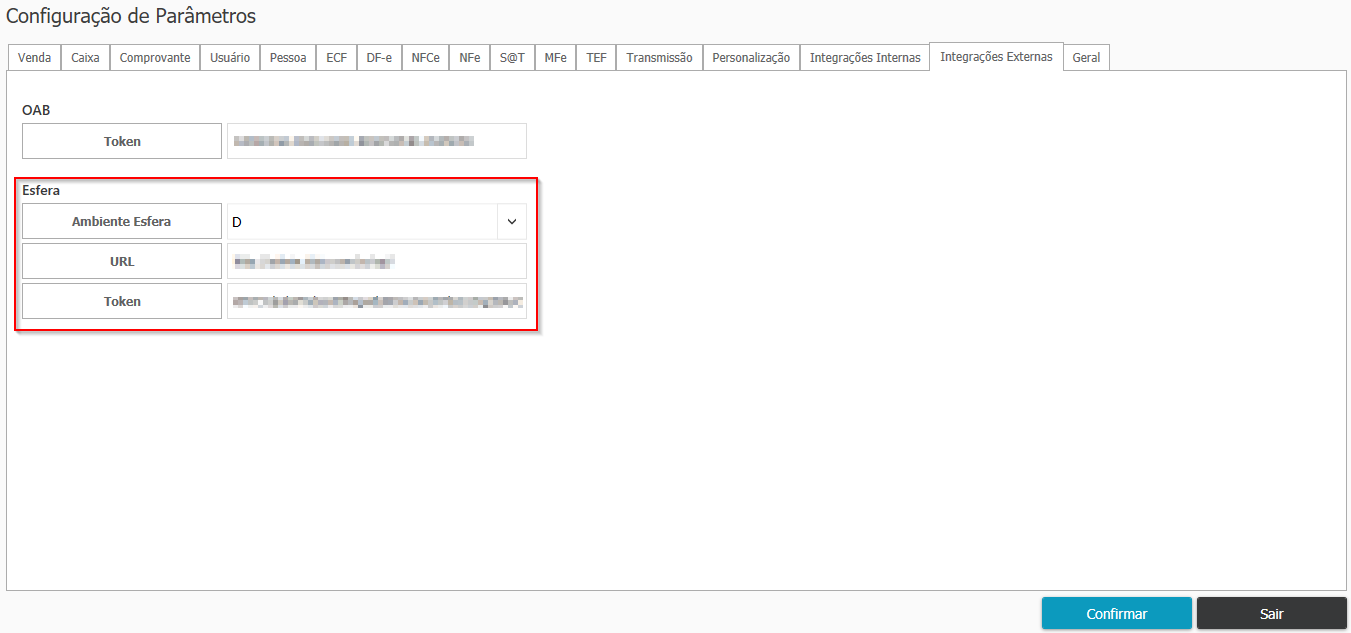Open the Geral tab
The height and width of the screenshot is (633, 1351).
pos(1086,58)
